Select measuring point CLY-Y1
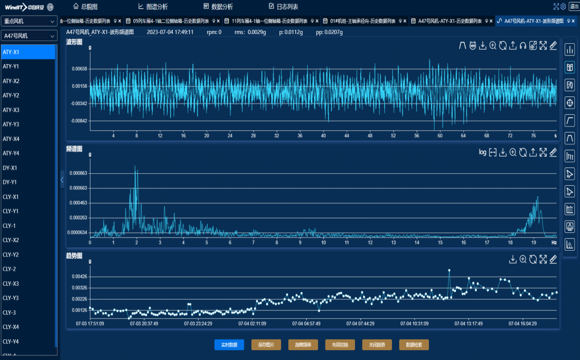 pyautogui.click(x=28, y=211)
